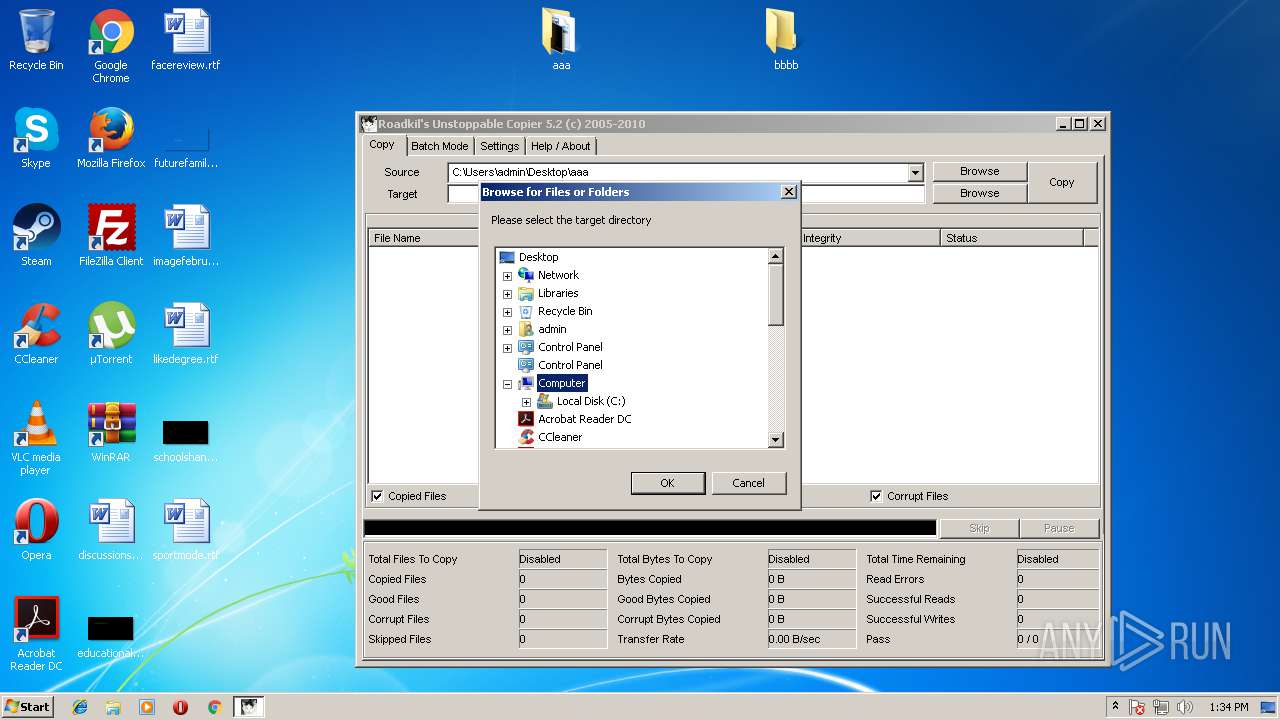
Task: Click the taskbar clock showing 1:34 PM
Action: [1228, 707]
